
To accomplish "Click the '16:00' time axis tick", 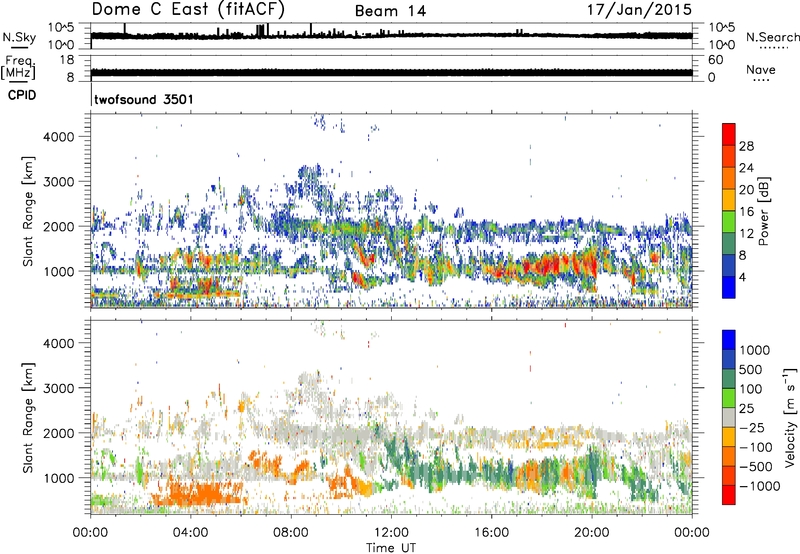I will [x=491, y=533].
